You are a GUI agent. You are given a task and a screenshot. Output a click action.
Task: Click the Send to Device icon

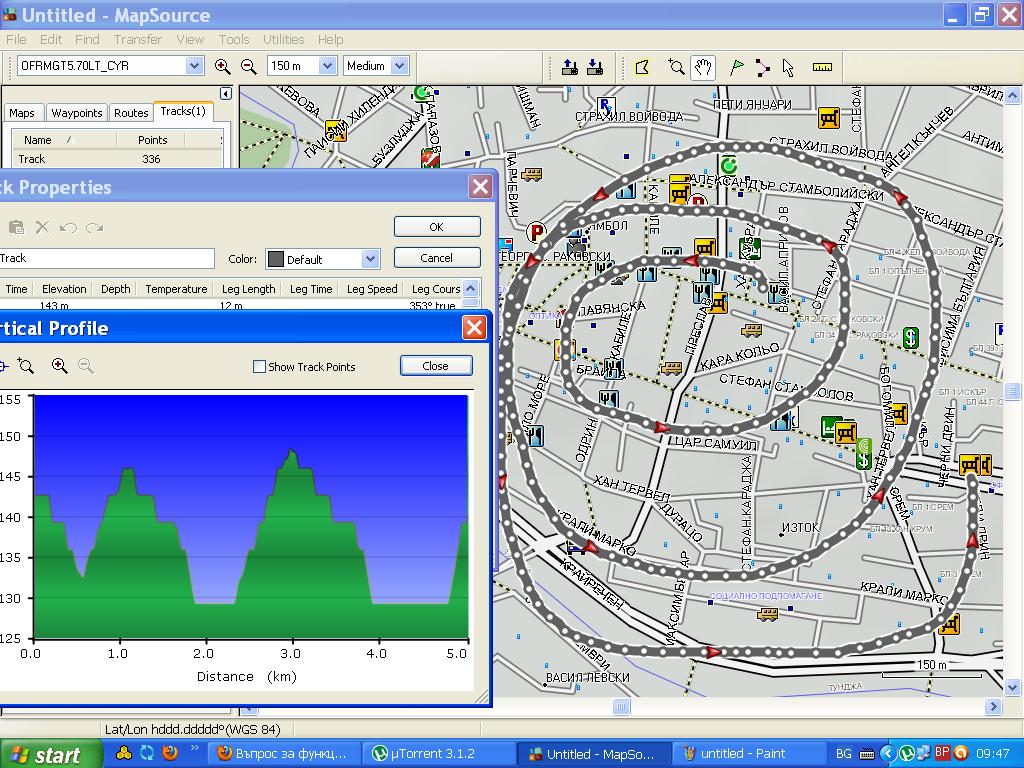[570, 67]
